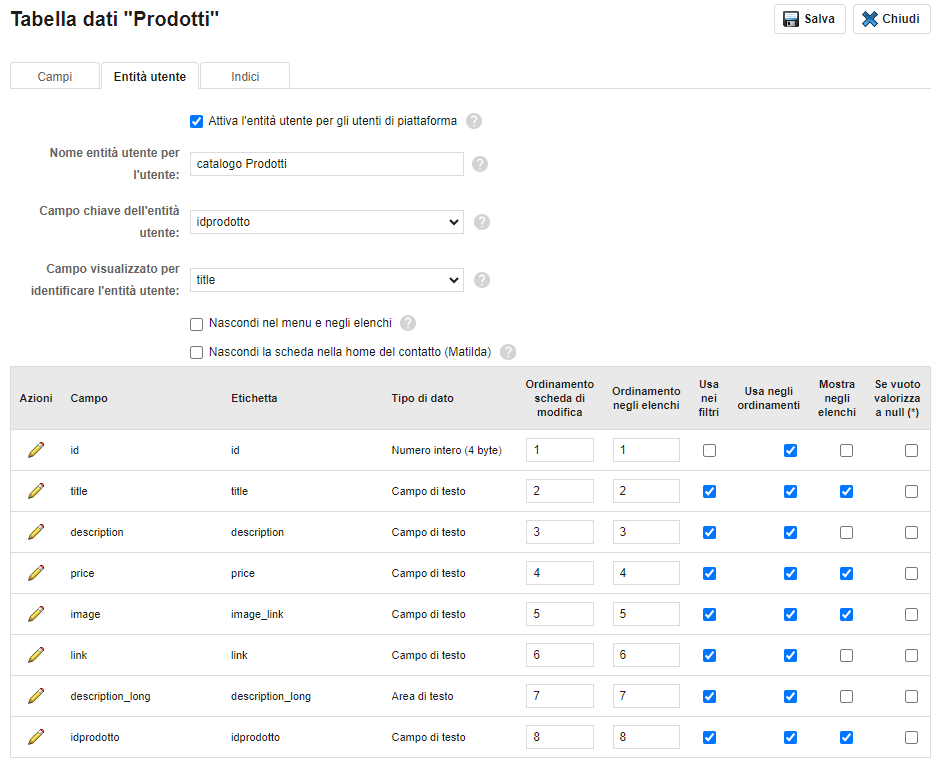View help for Nascondi nel menu option
Screen dimensions: 940x760
click(408, 323)
